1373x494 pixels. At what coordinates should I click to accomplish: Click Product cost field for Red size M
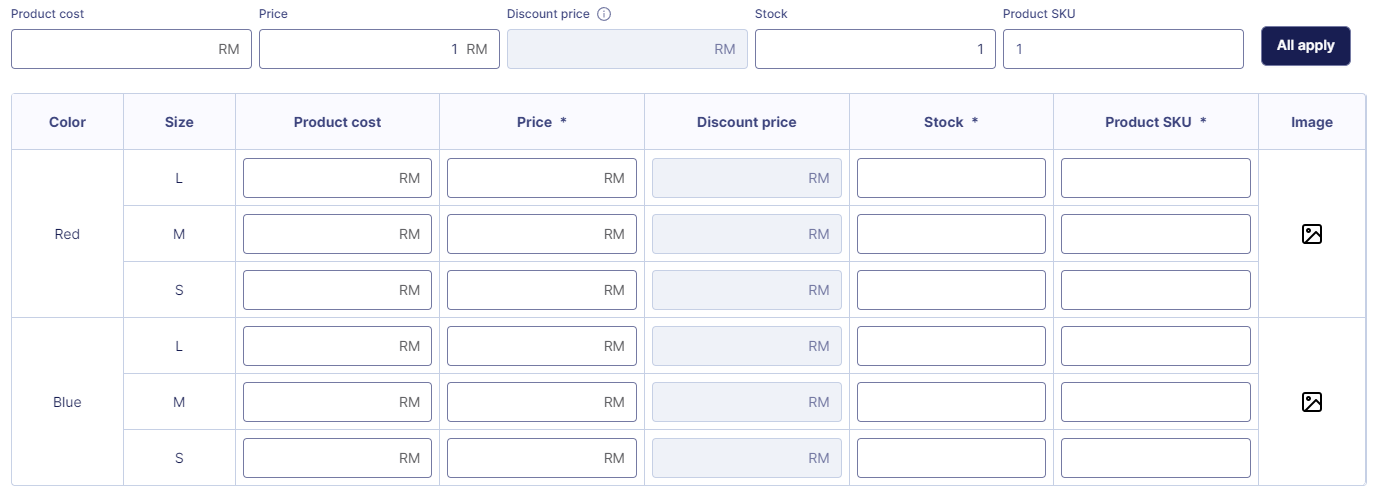tap(320, 234)
